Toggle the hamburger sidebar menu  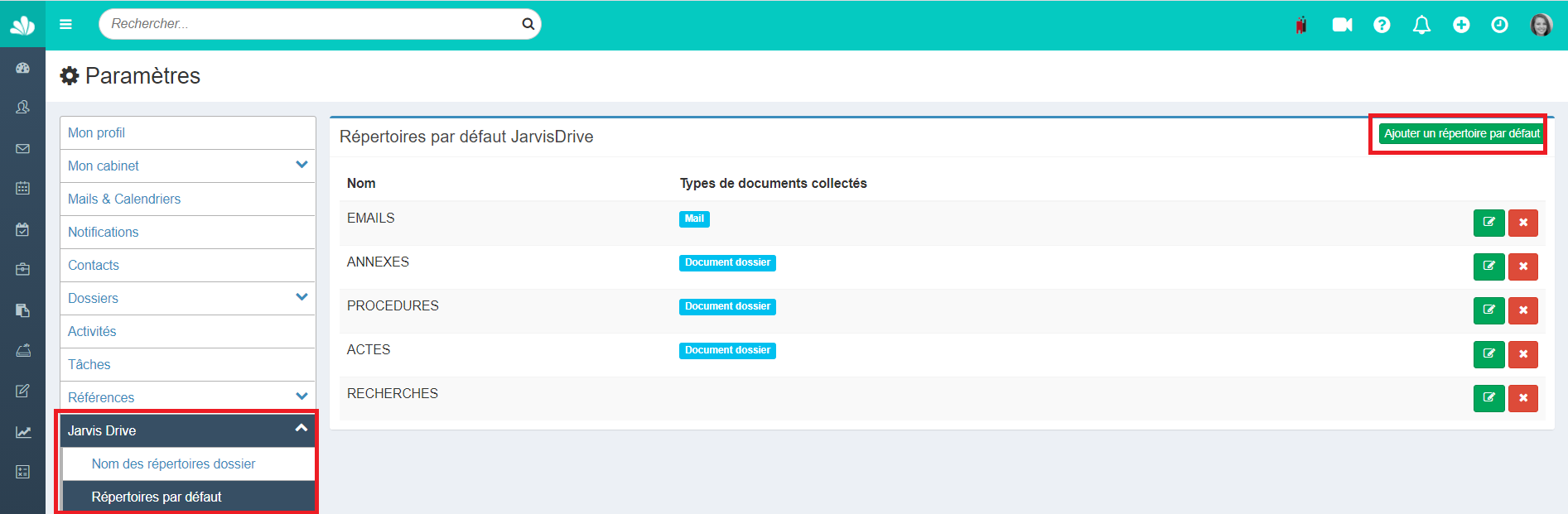(65, 25)
